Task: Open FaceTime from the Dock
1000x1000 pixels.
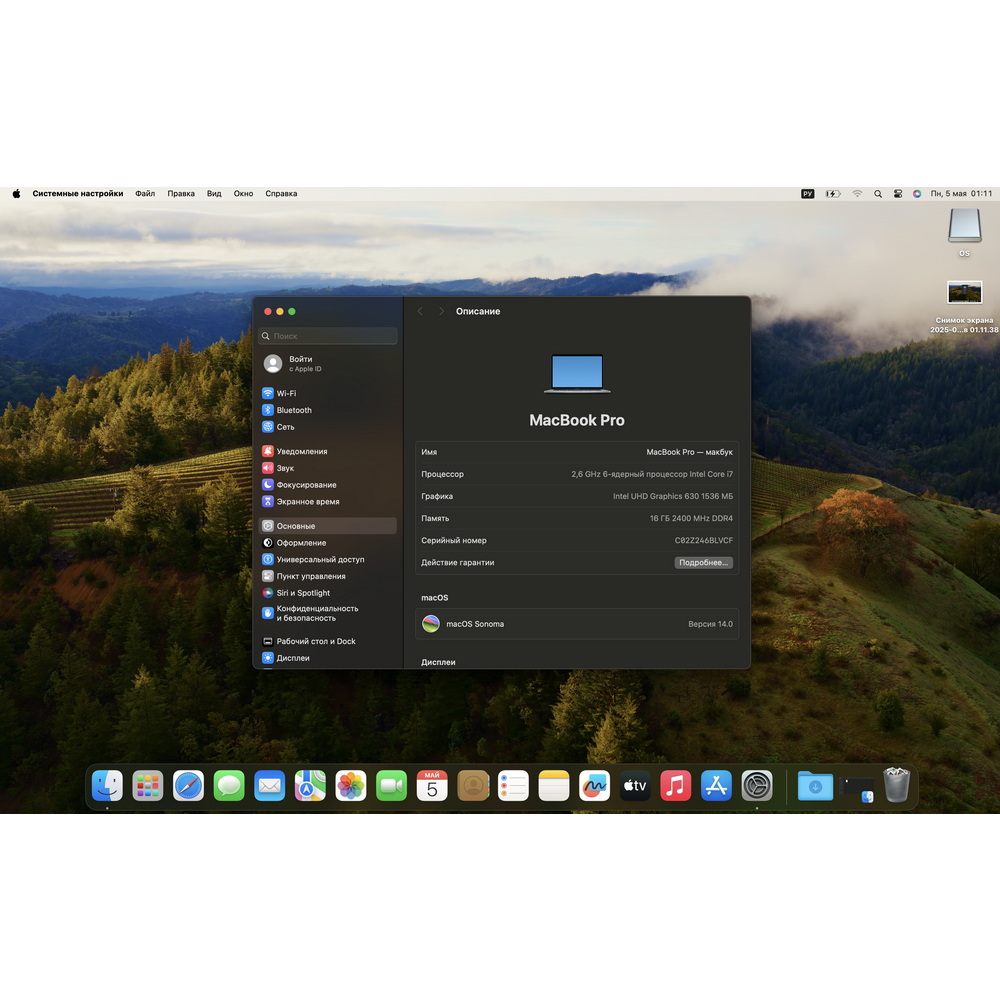Action: 392,786
